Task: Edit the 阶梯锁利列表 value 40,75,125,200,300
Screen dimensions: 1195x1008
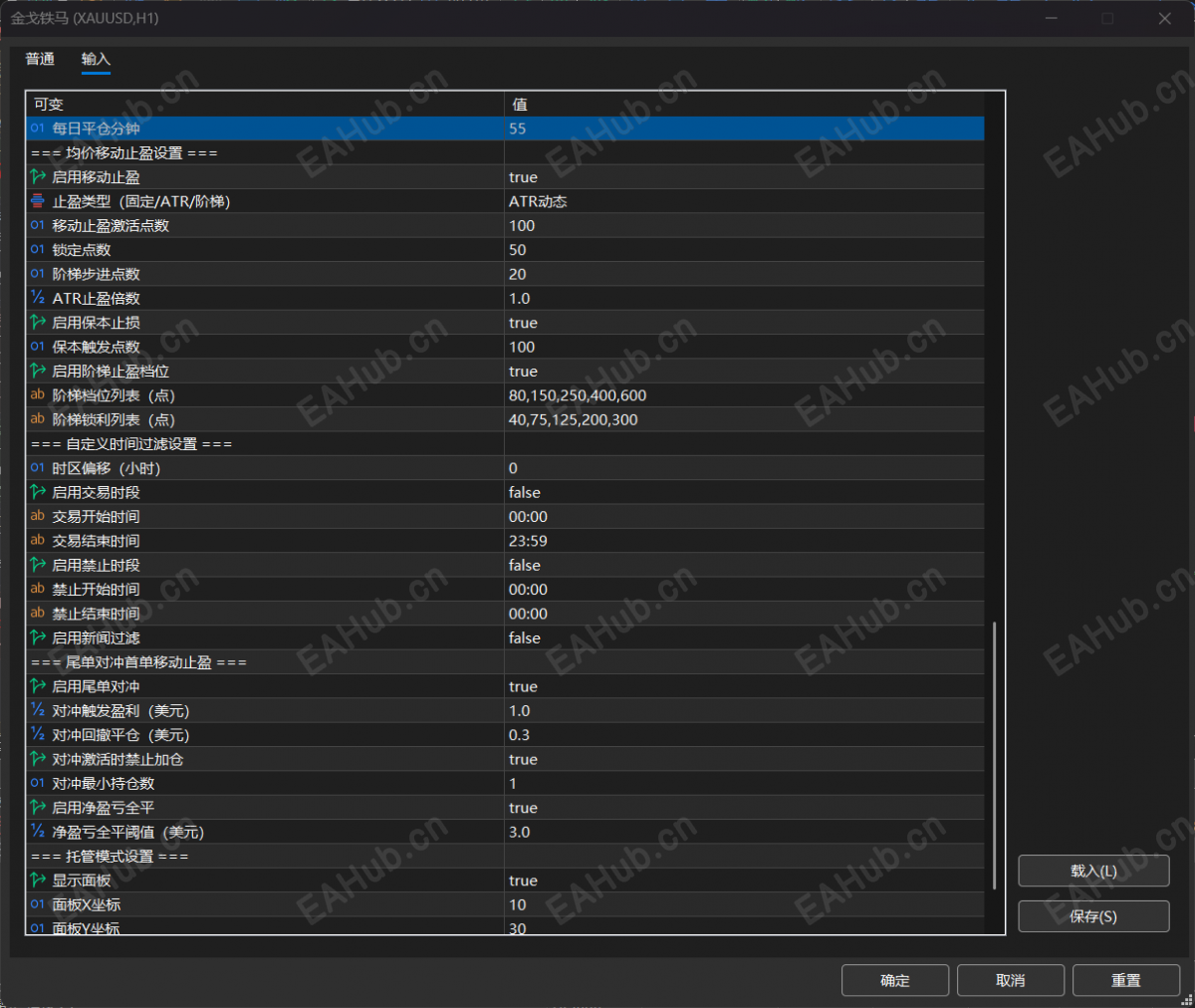Action: coord(744,419)
